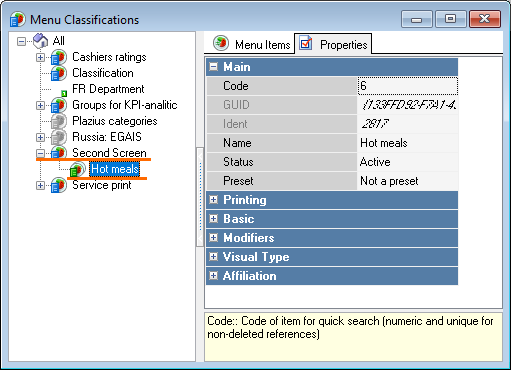Viewport: 511px width, 370px height.
Task: Click the Name value Hot meals
Action: pyautogui.click(x=408, y=143)
